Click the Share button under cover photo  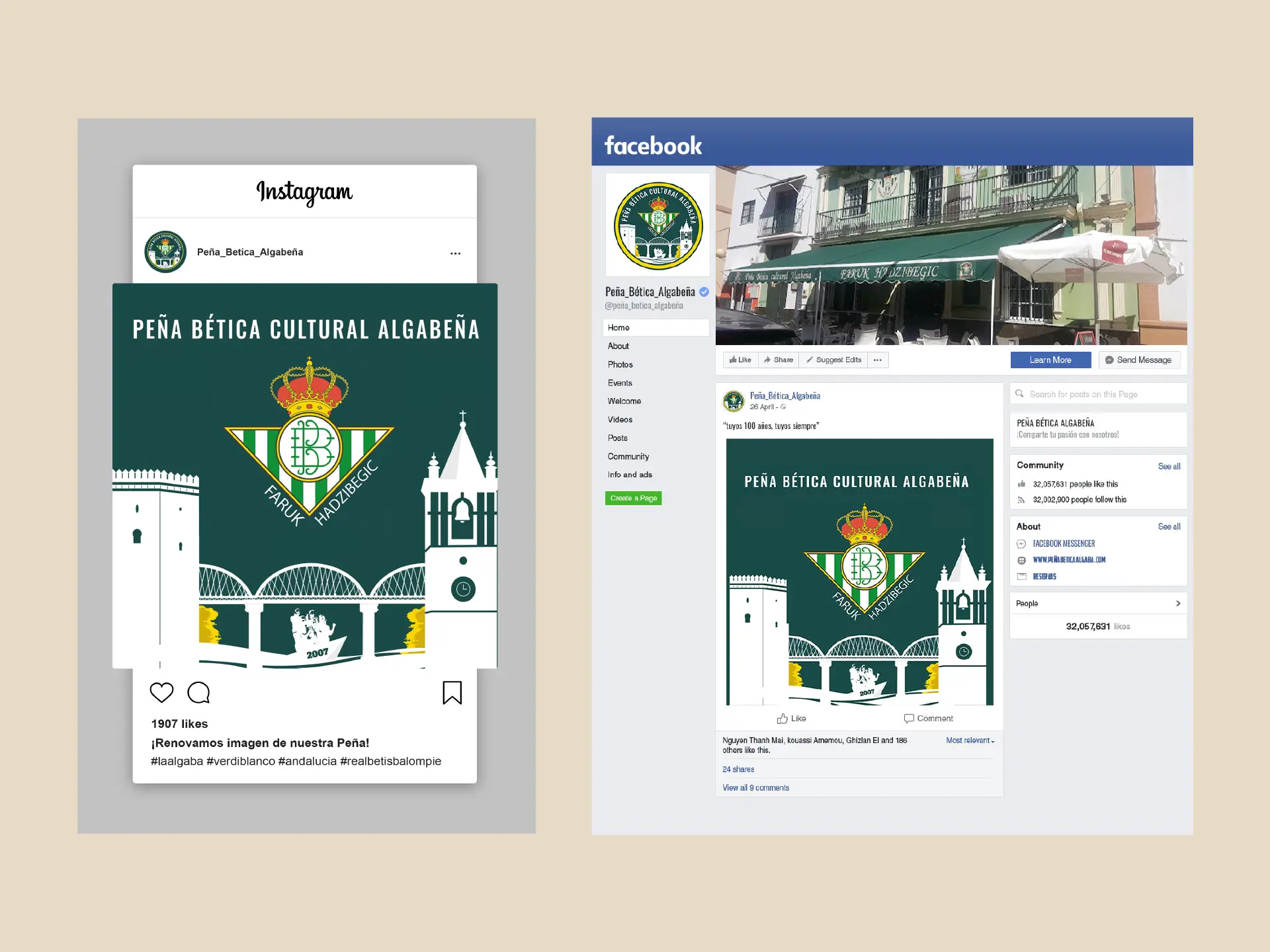click(779, 360)
